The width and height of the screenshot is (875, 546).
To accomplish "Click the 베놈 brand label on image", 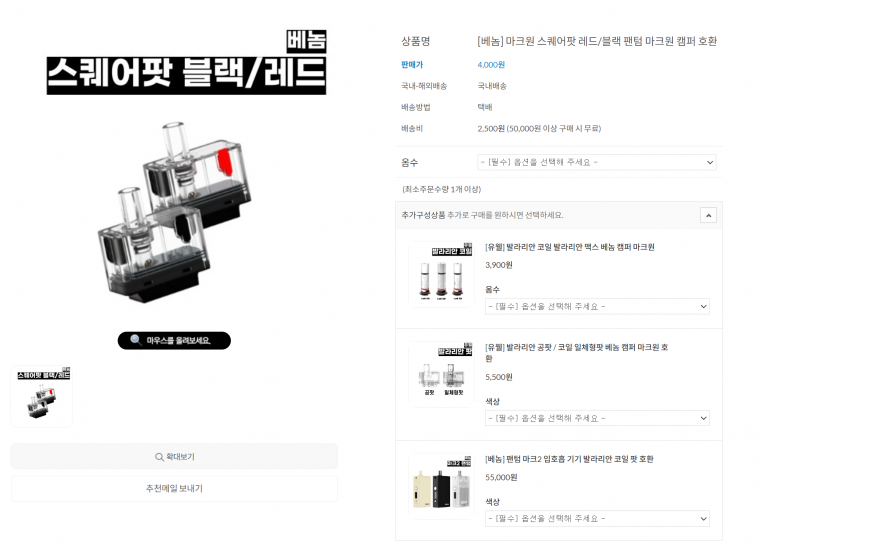I will coord(306,41).
